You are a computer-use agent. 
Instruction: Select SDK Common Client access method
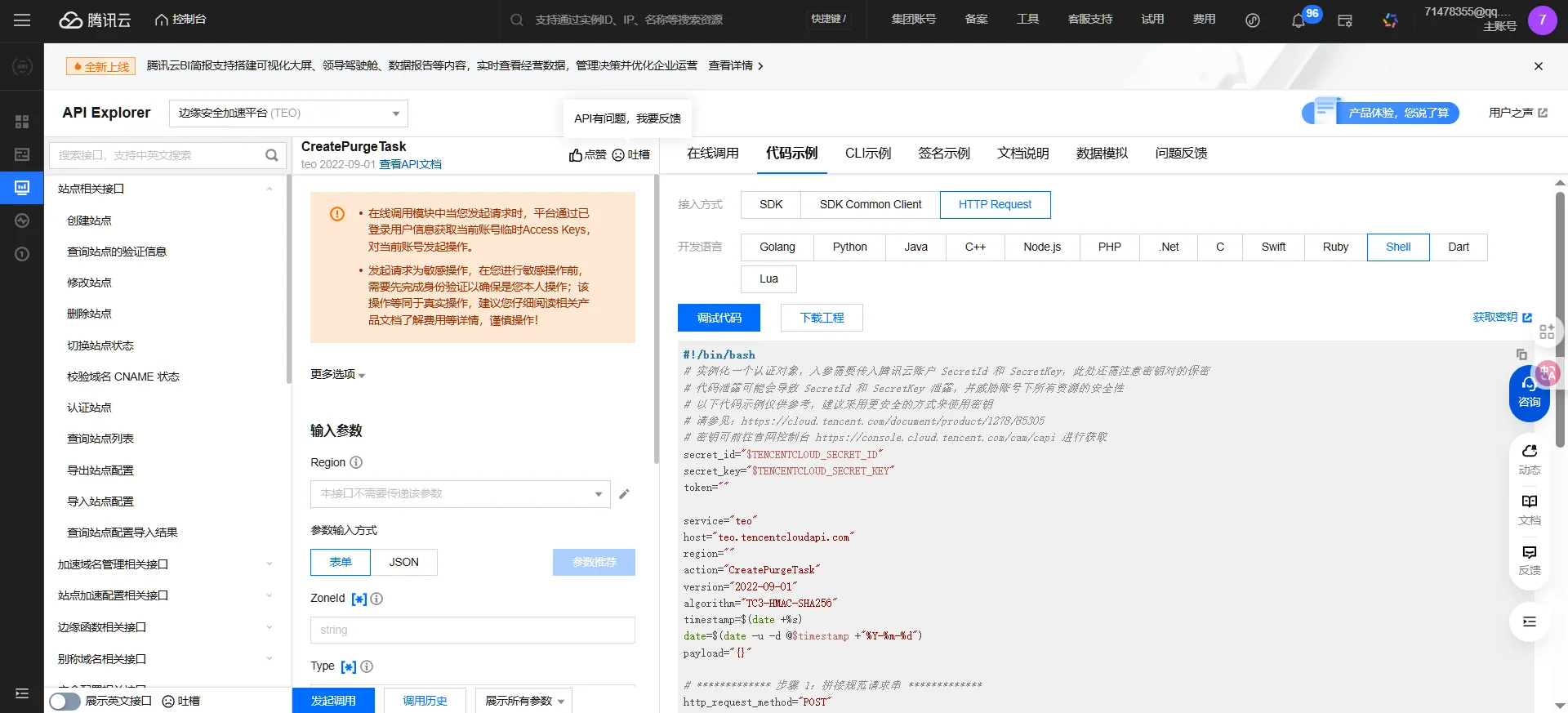(871, 204)
